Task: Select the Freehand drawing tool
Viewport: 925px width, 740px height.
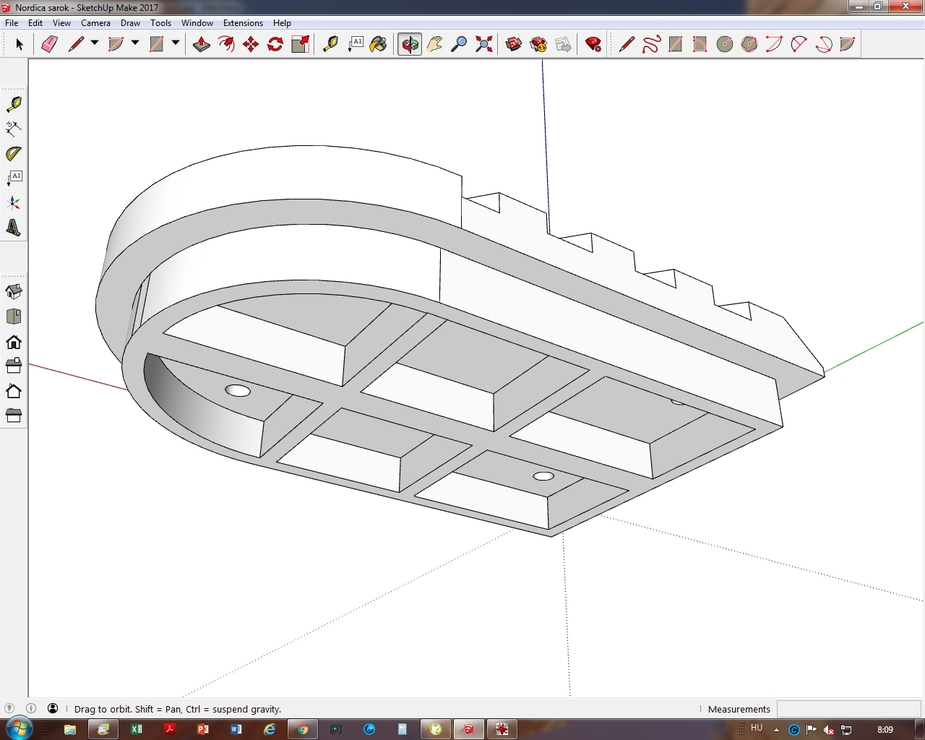Action: (x=651, y=44)
